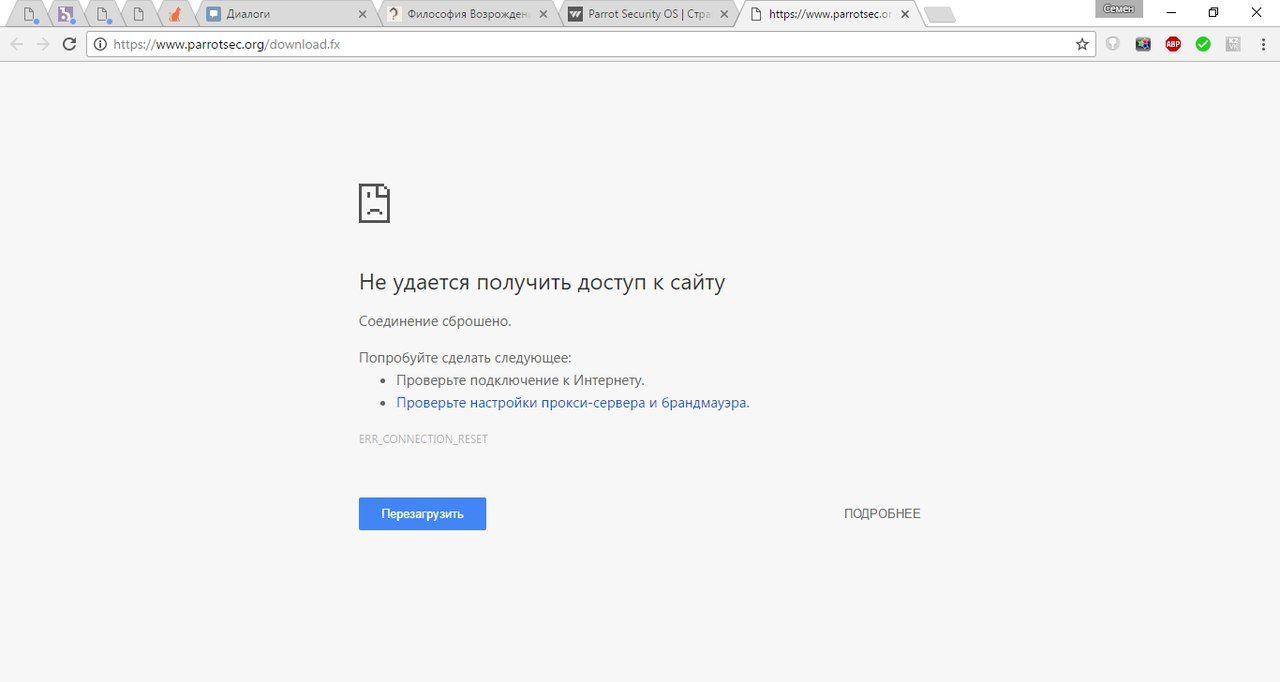Image resolution: width=1280 pixels, height=682 pixels.
Task: Expand details with ПОДРОБНЕЕ
Action: [x=881, y=514]
